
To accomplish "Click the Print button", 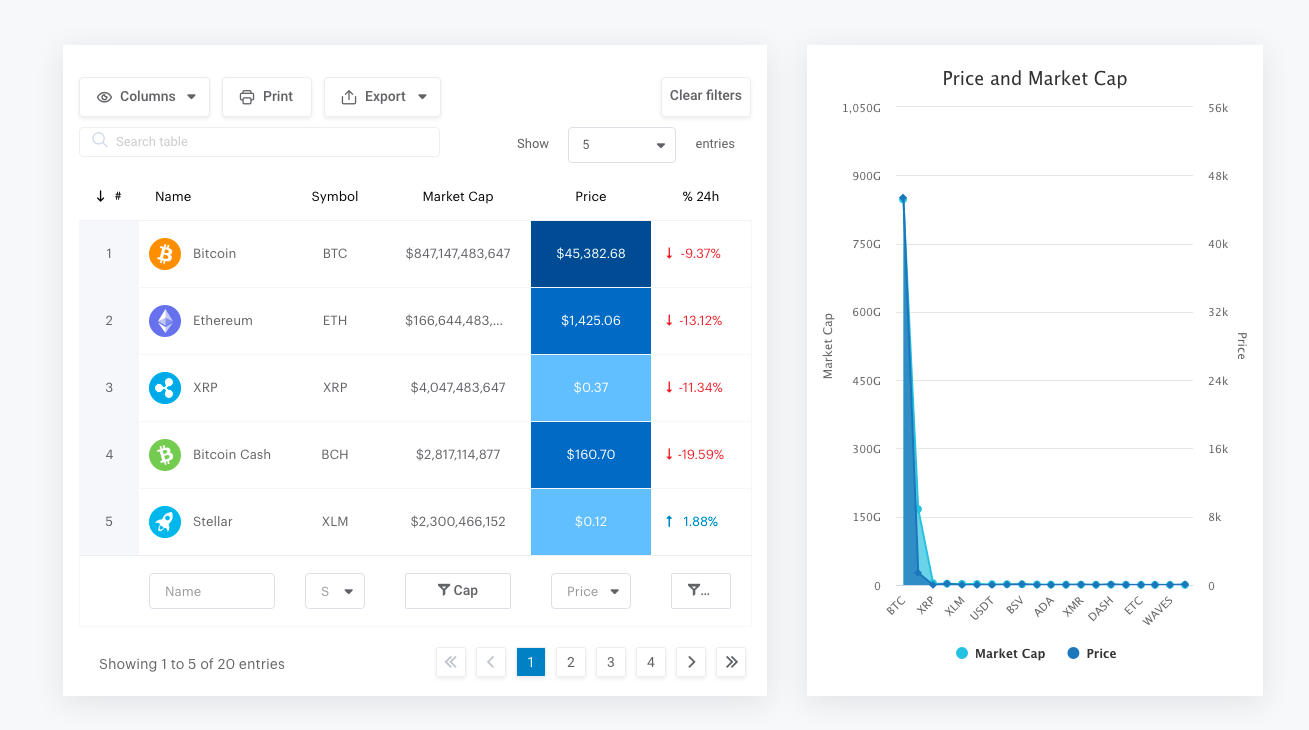I will click(x=267, y=97).
